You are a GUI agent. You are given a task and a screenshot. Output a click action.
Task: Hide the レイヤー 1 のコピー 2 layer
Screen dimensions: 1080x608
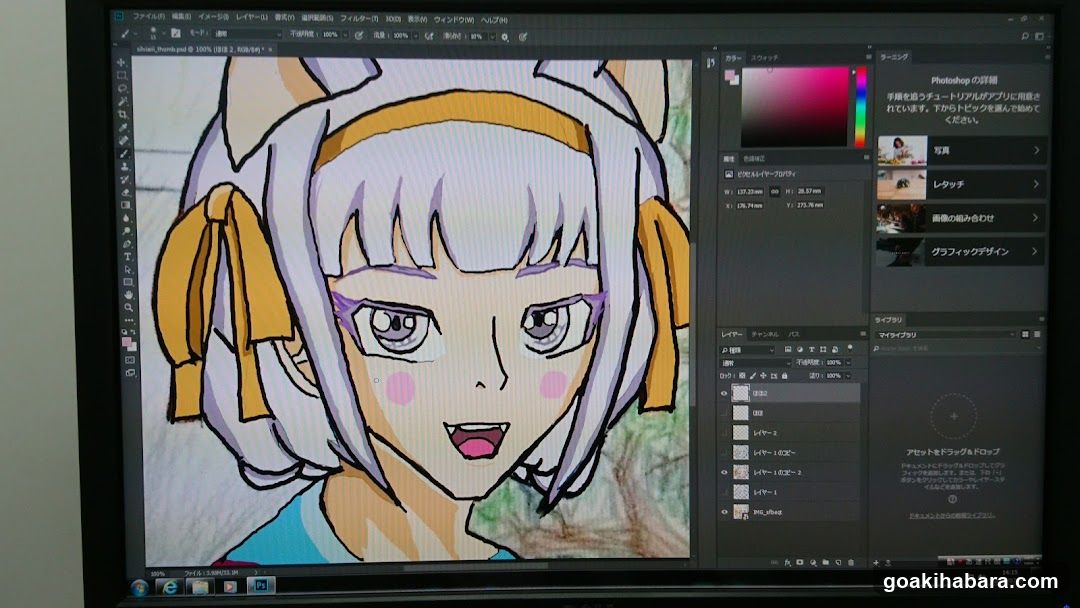tap(724, 472)
